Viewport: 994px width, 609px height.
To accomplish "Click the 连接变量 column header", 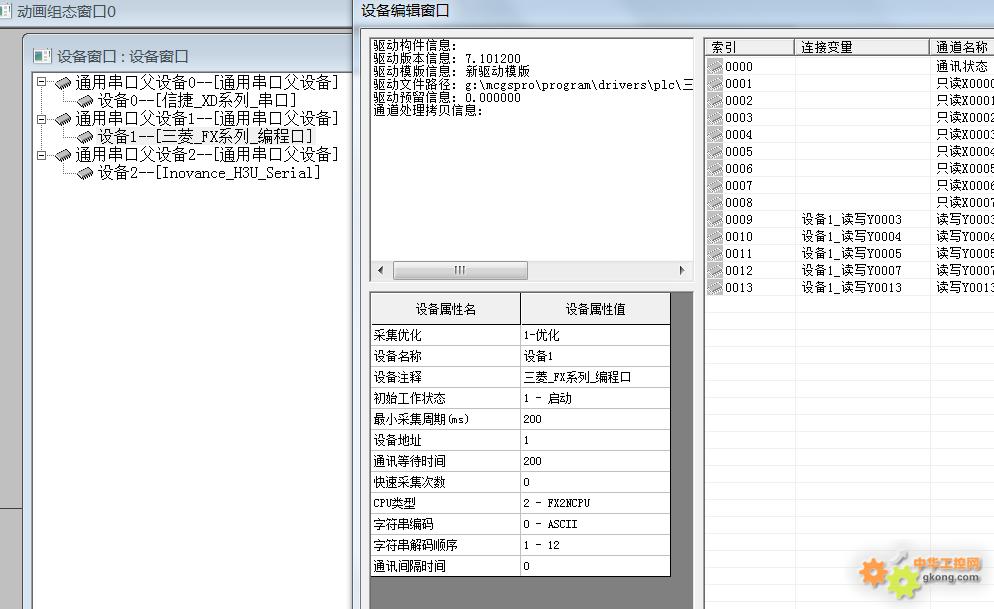I will [862, 47].
